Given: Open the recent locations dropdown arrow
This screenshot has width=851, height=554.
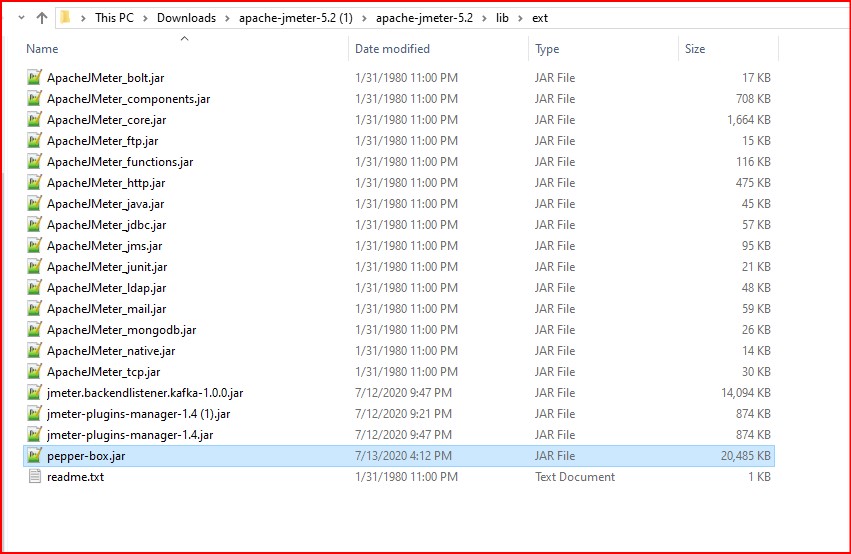Looking at the screenshot, I should (21, 17).
